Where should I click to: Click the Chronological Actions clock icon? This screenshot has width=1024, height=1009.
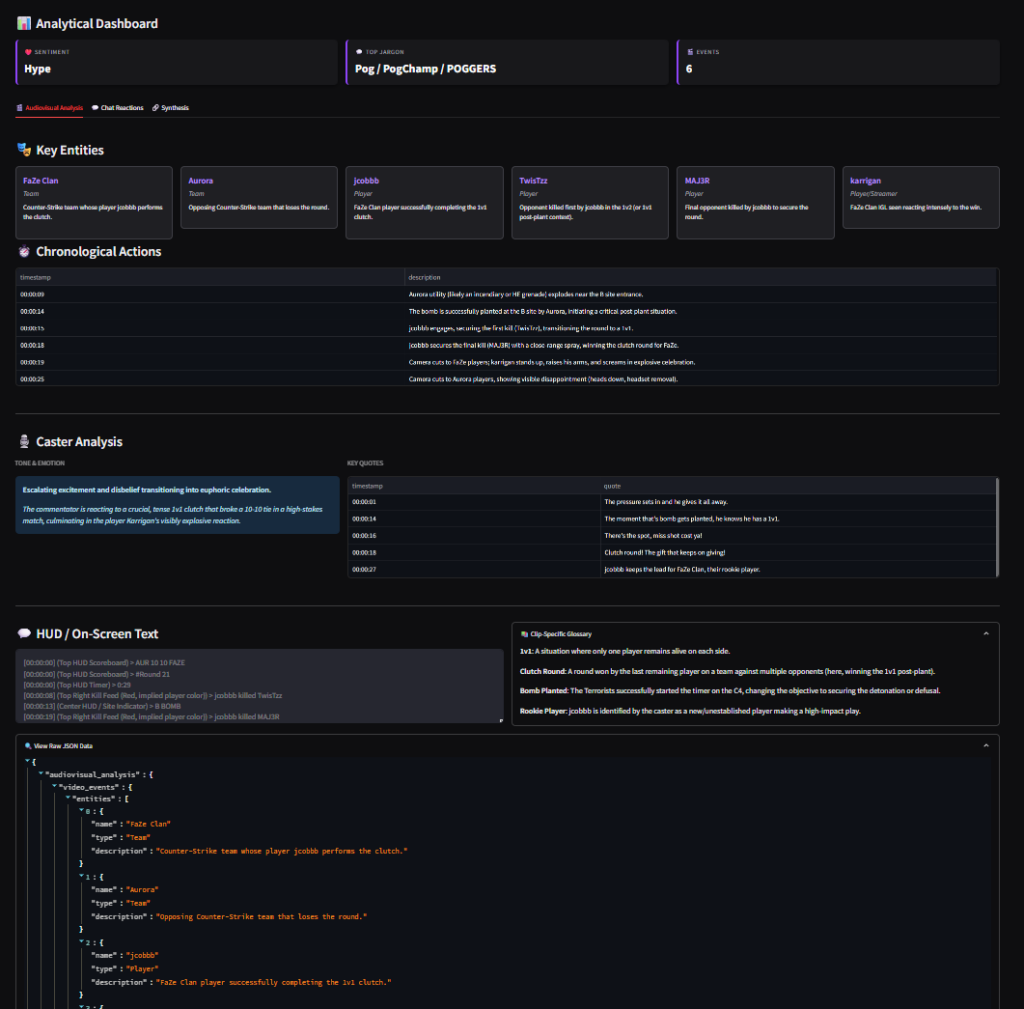24,252
